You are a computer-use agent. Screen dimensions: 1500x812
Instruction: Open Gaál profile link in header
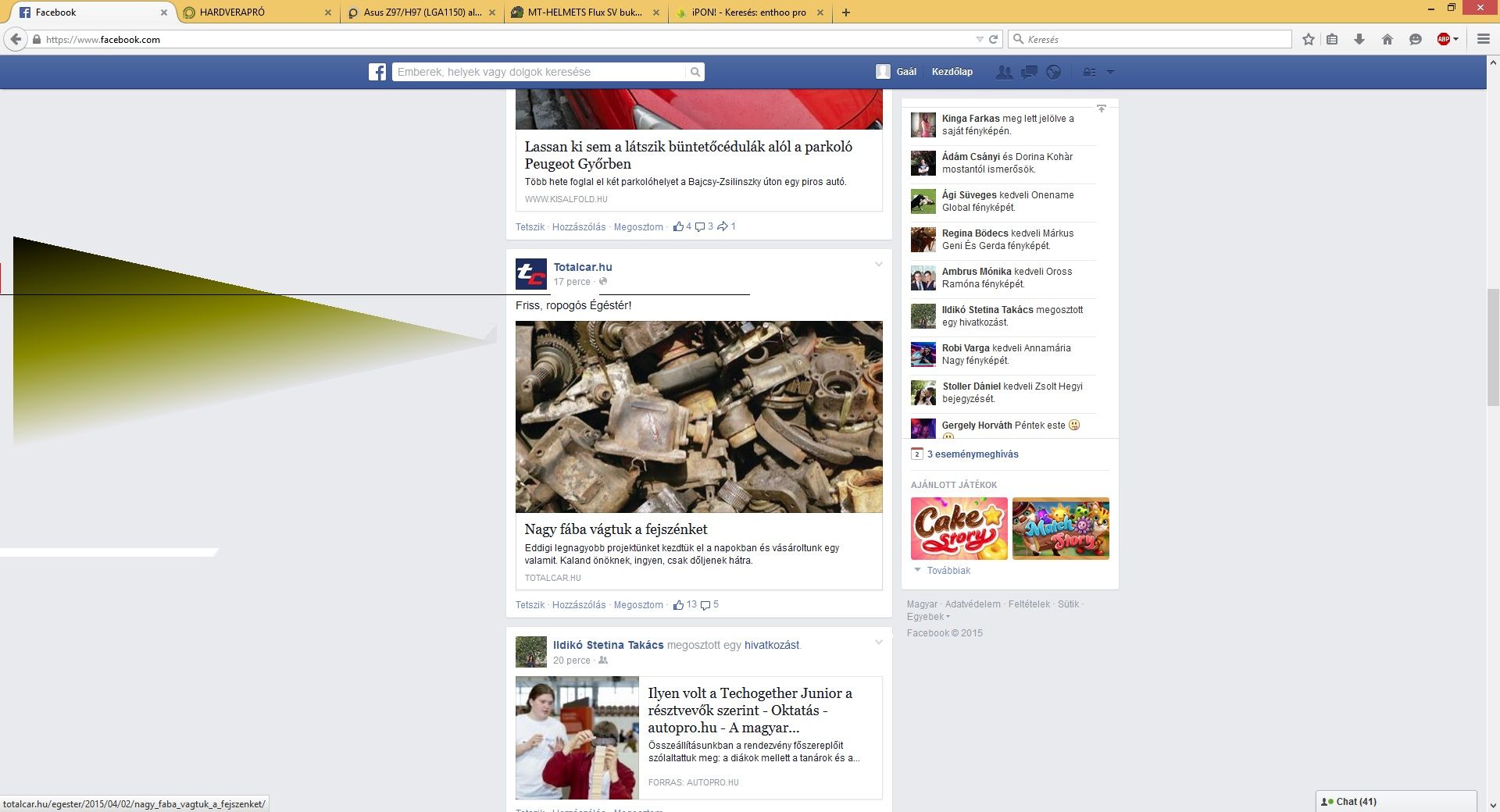click(906, 72)
